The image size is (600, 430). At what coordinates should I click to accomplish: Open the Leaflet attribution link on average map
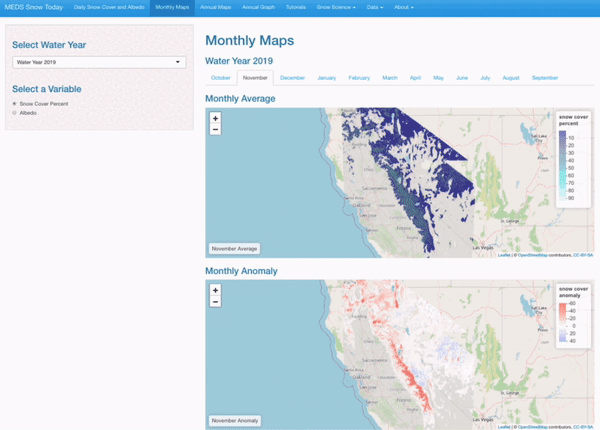[x=503, y=255]
